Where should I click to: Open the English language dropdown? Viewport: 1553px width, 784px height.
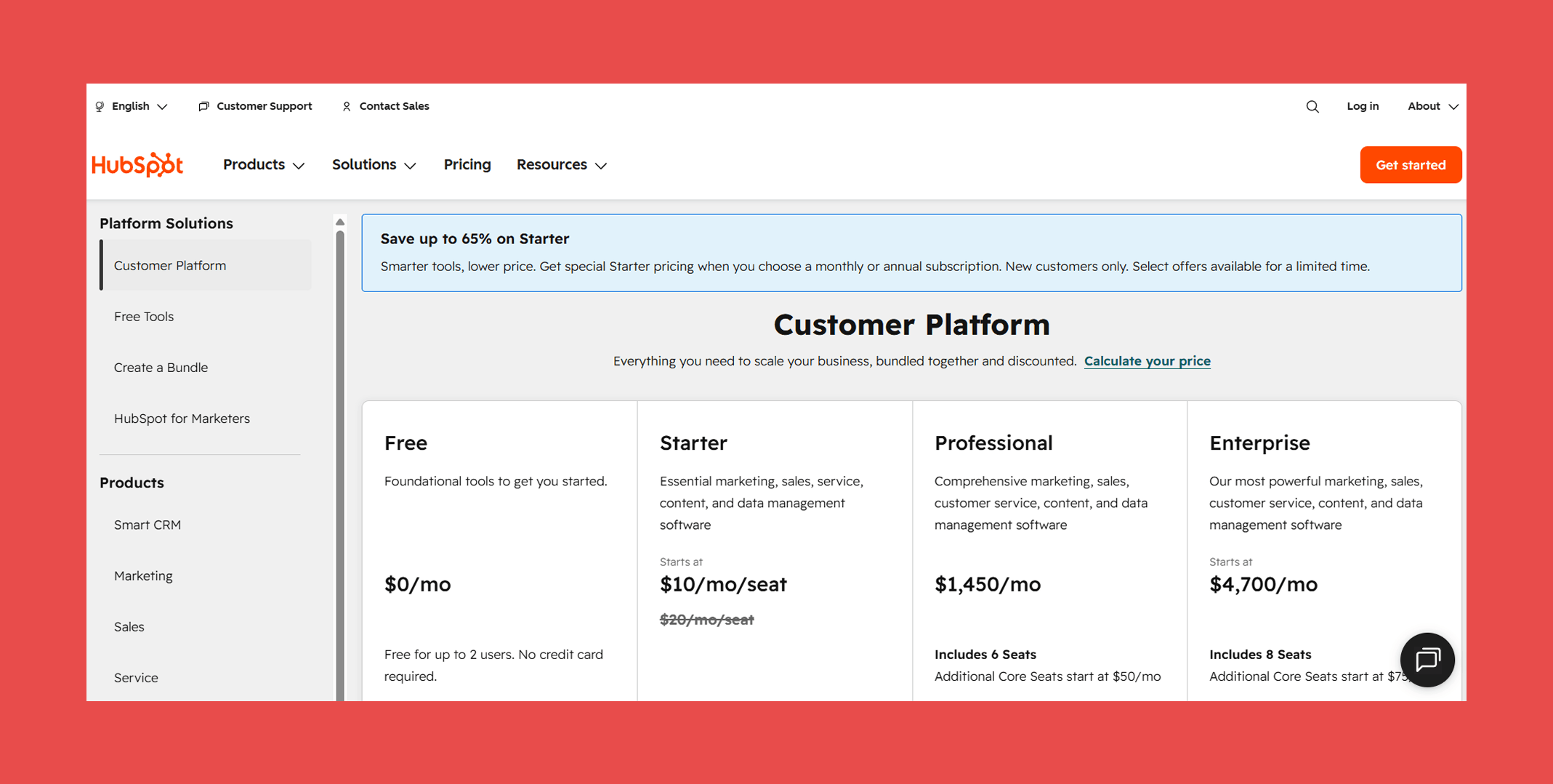tap(132, 106)
